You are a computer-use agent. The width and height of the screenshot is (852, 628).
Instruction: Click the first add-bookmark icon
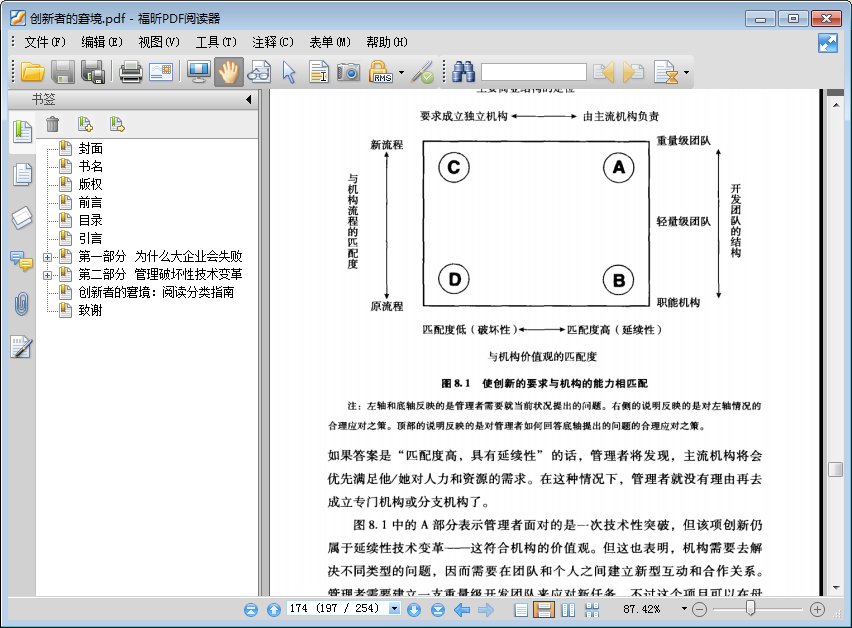coord(85,124)
